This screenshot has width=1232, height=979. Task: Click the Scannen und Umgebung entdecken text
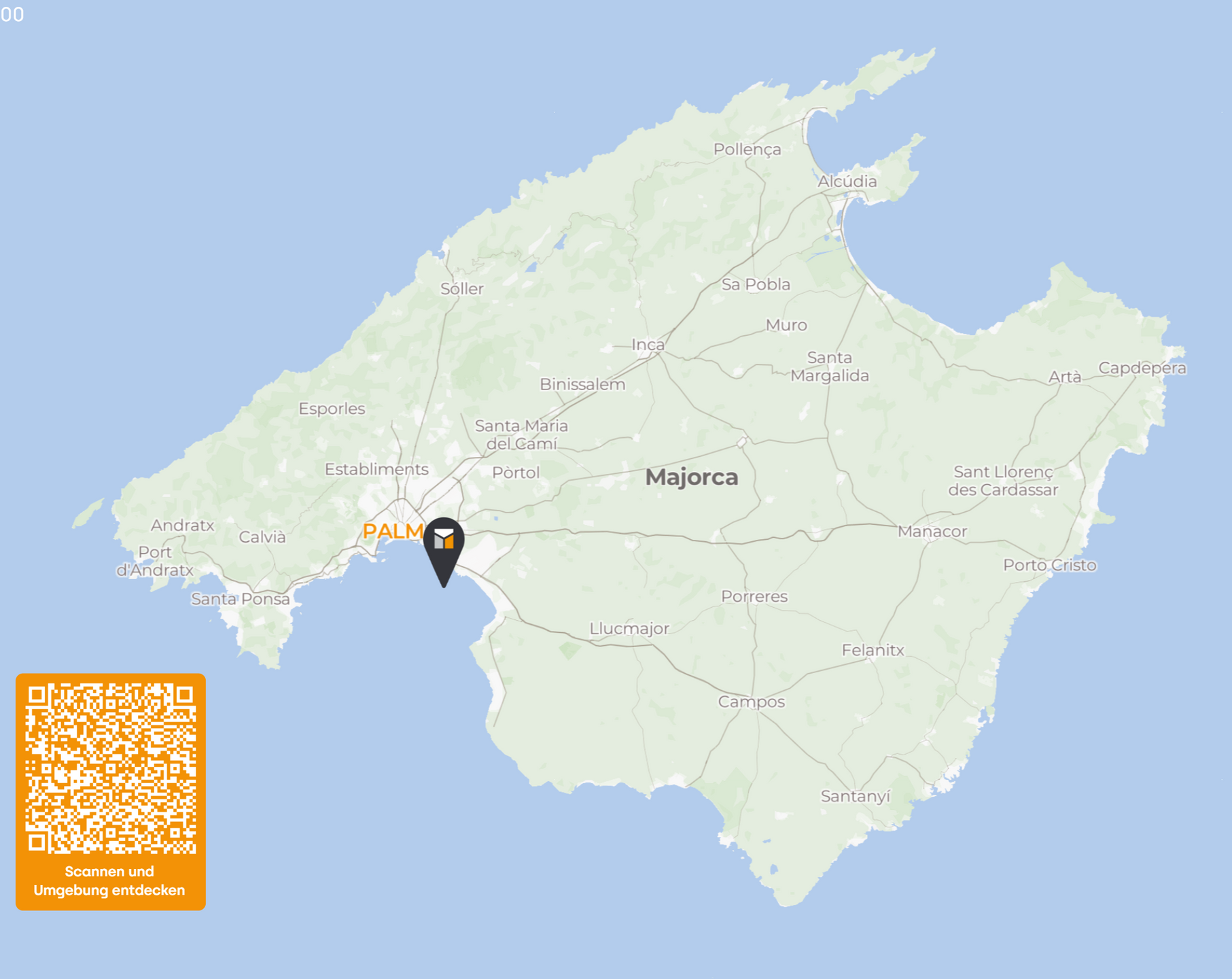pos(109,880)
